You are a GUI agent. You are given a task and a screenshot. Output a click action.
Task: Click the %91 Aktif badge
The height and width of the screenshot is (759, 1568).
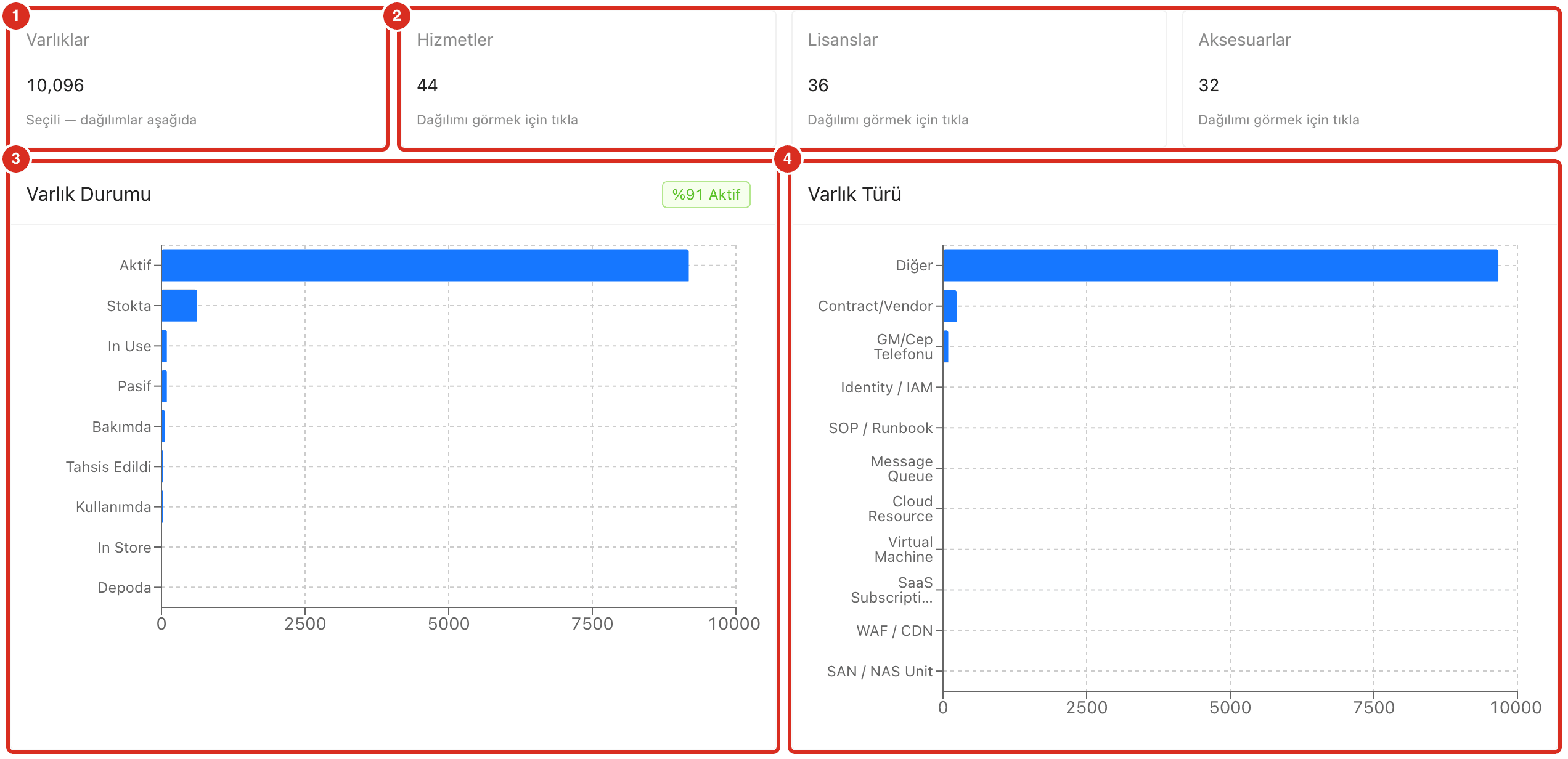tap(706, 195)
